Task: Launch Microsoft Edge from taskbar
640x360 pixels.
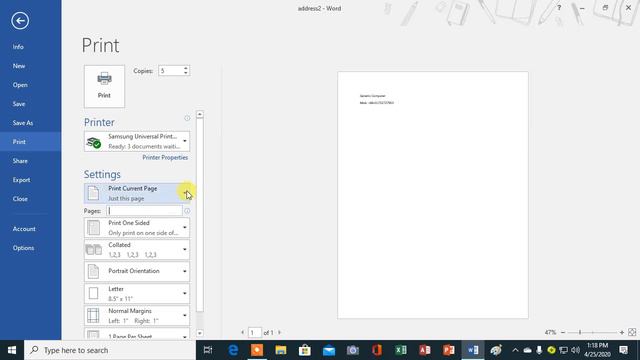Action: (233, 350)
